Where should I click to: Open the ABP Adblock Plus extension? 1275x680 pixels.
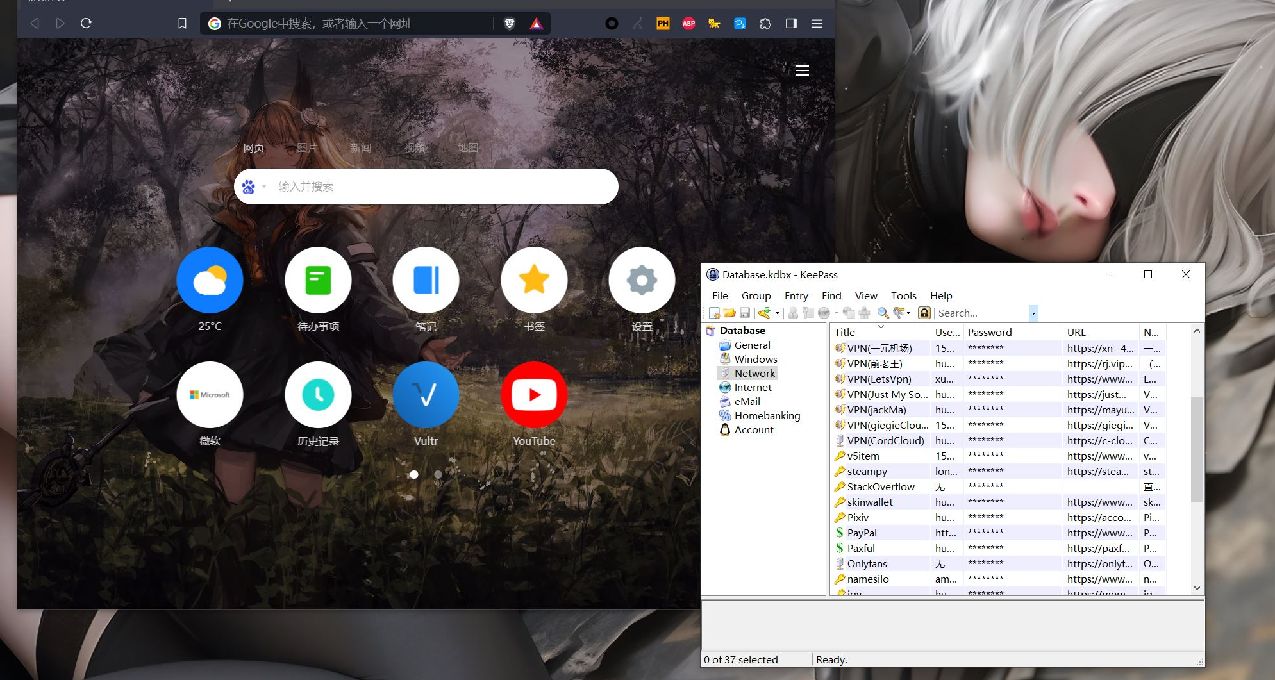pyautogui.click(x=688, y=23)
